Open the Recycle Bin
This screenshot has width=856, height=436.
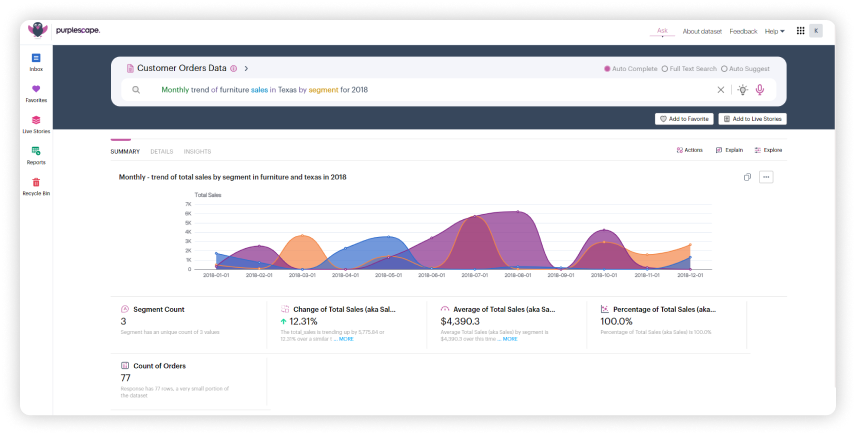tap(36, 183)
